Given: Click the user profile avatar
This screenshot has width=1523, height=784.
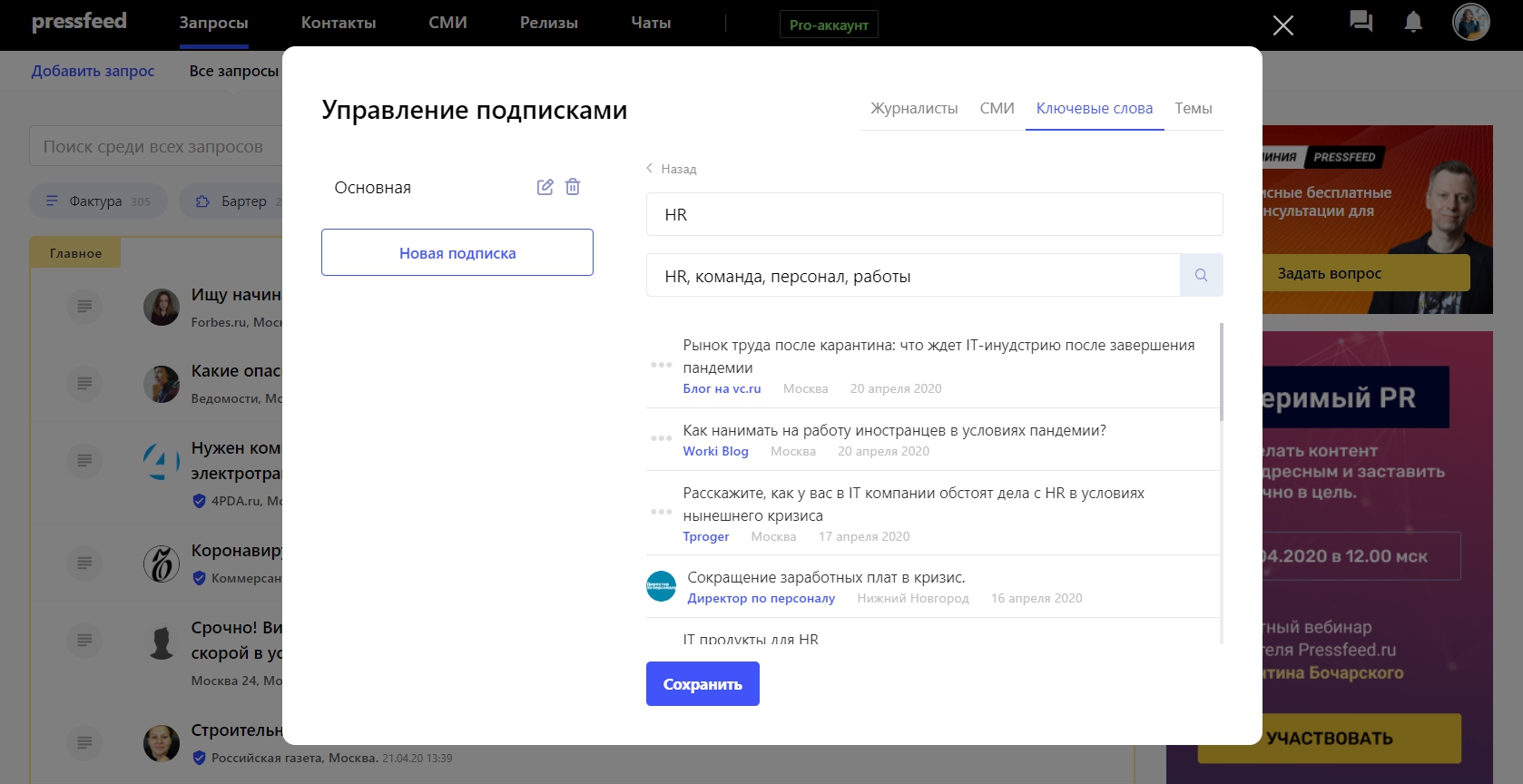Looking at the screenshot, I should 1470,22.
